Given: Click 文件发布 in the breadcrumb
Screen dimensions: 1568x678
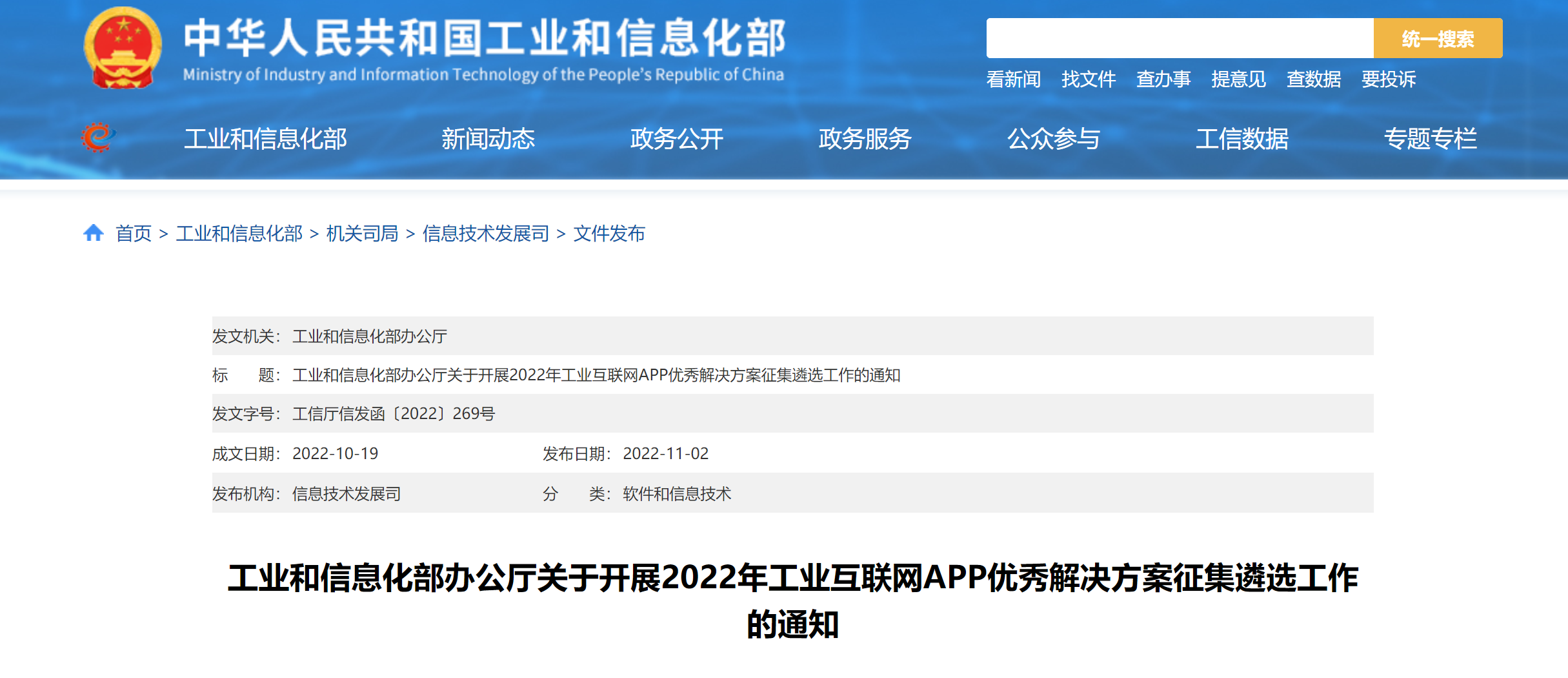Looking at the screenshot, I should 609,233.
